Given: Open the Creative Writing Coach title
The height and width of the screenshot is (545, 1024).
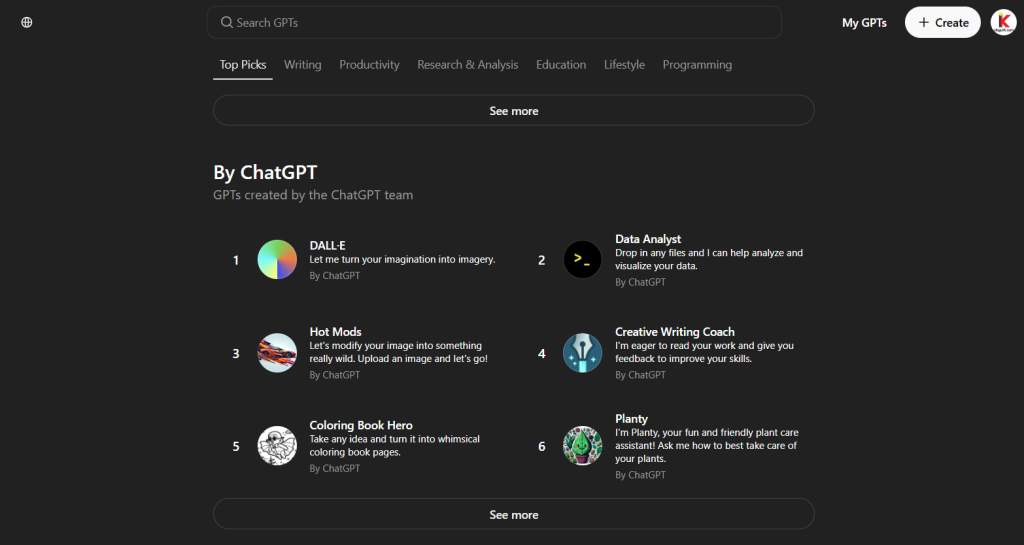Looking at the screenshot, I should point(675,332).
